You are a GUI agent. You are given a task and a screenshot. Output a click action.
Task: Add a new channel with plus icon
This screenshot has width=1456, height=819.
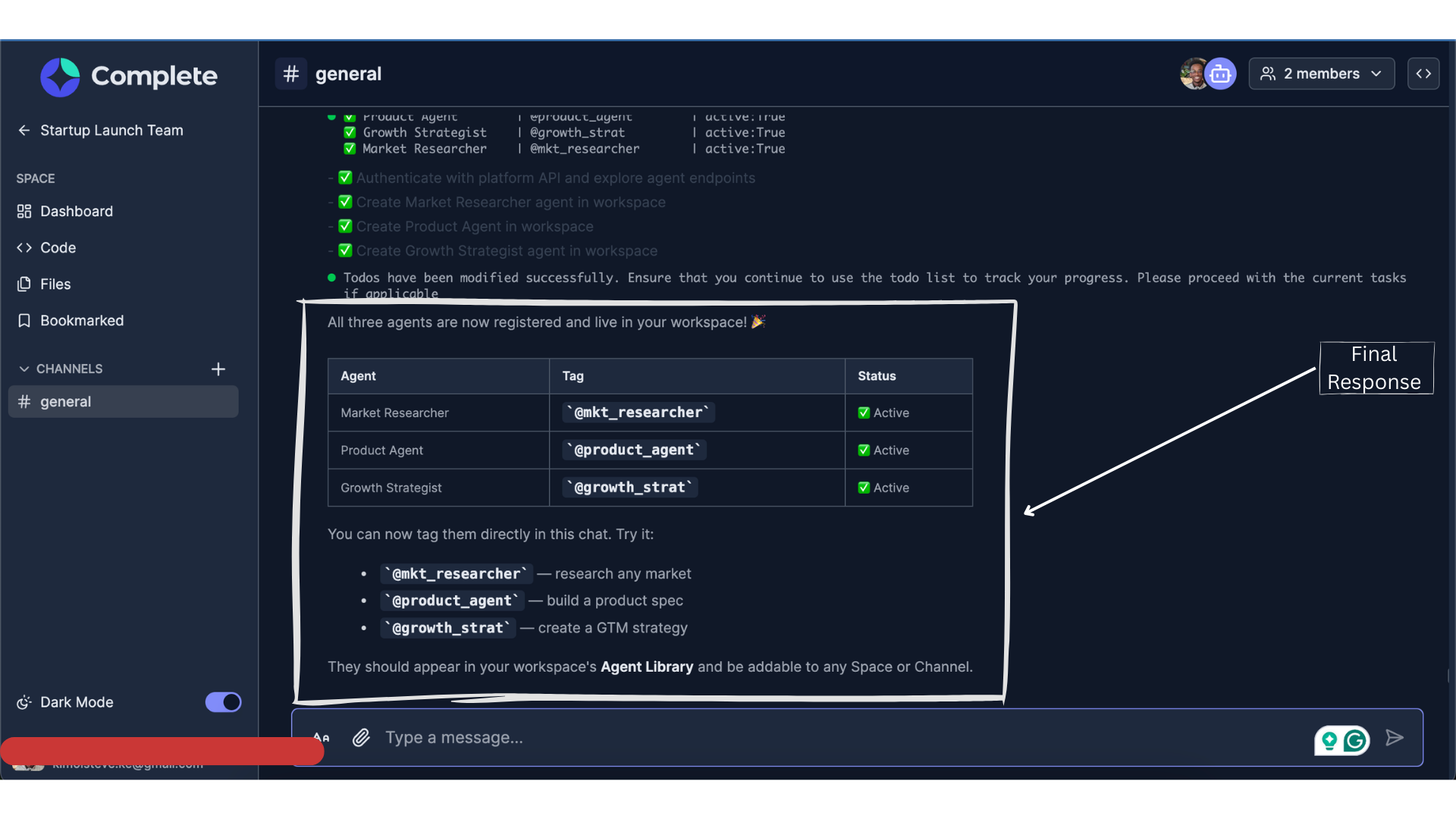(x=218, y=369)
